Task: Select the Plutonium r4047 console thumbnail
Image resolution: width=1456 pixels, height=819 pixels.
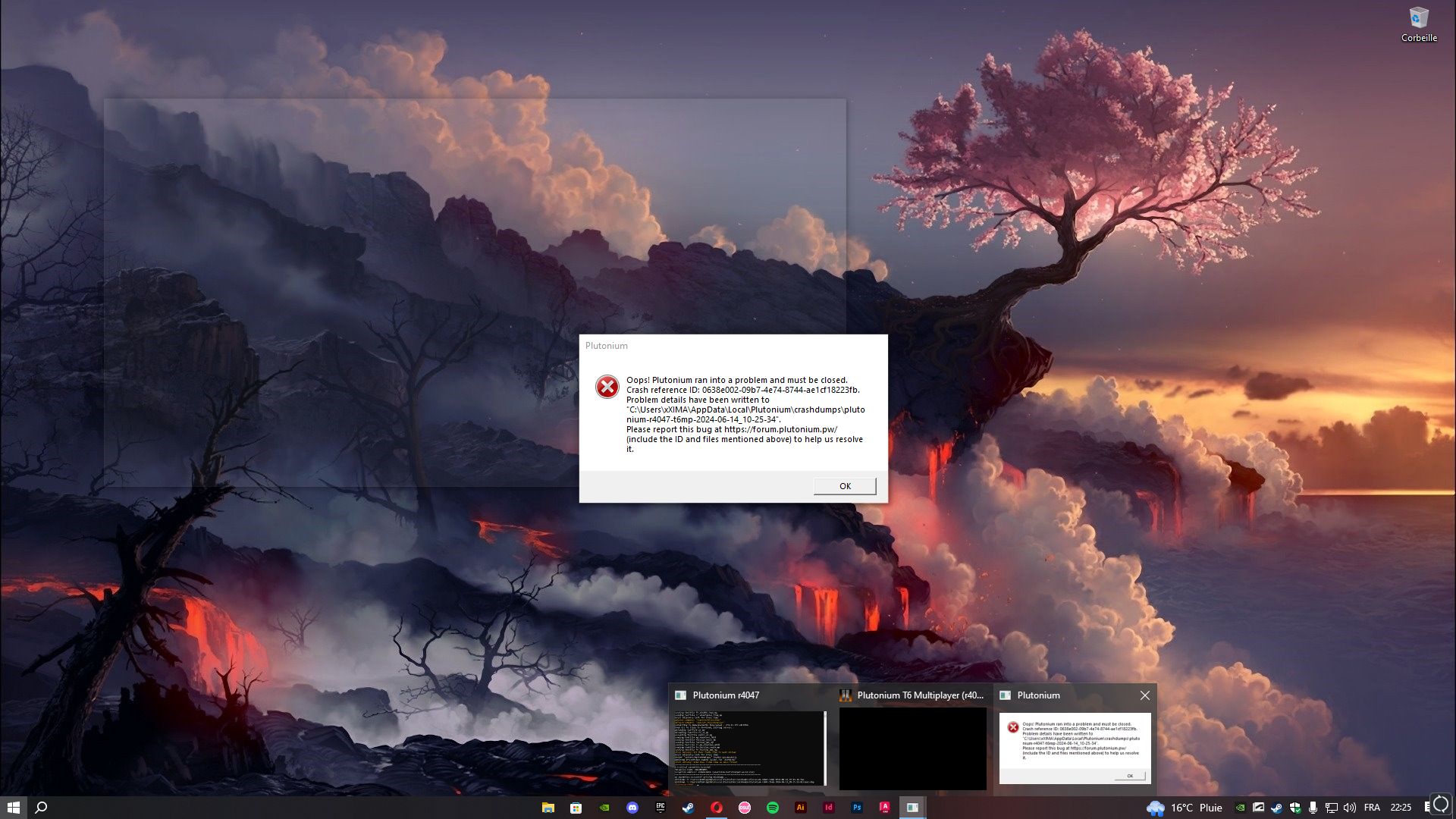Action: pyautogui.click(x=749, y=748)
